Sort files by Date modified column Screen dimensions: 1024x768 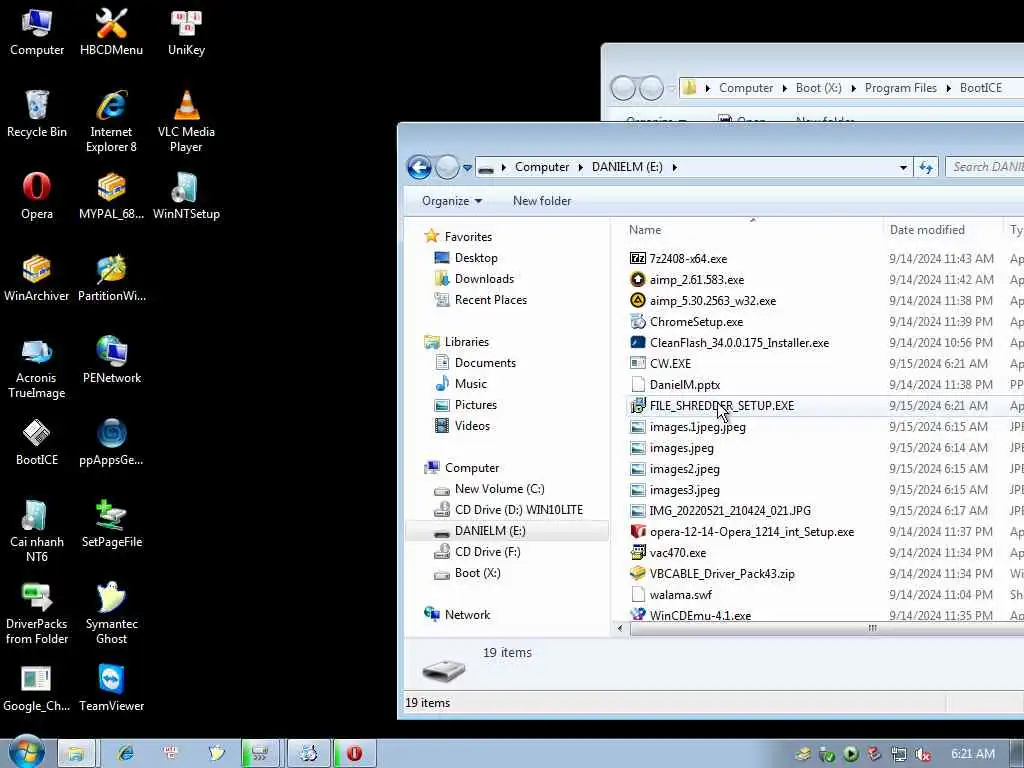click(x=942, y=230)
